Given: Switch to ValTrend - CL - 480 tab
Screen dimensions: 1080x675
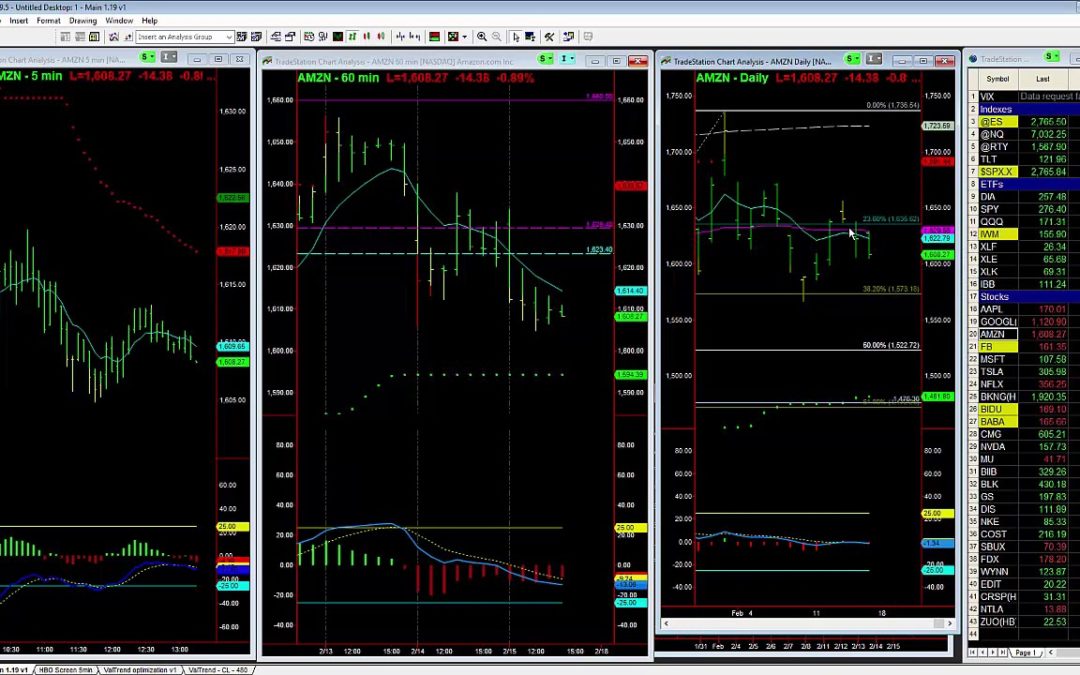Looking at the screenshot, I should [x=218, y=669].
